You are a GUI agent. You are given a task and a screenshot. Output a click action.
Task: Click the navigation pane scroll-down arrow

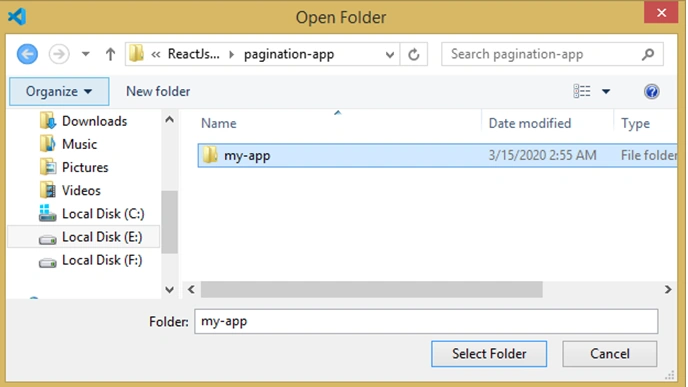(x=169, y=290)
